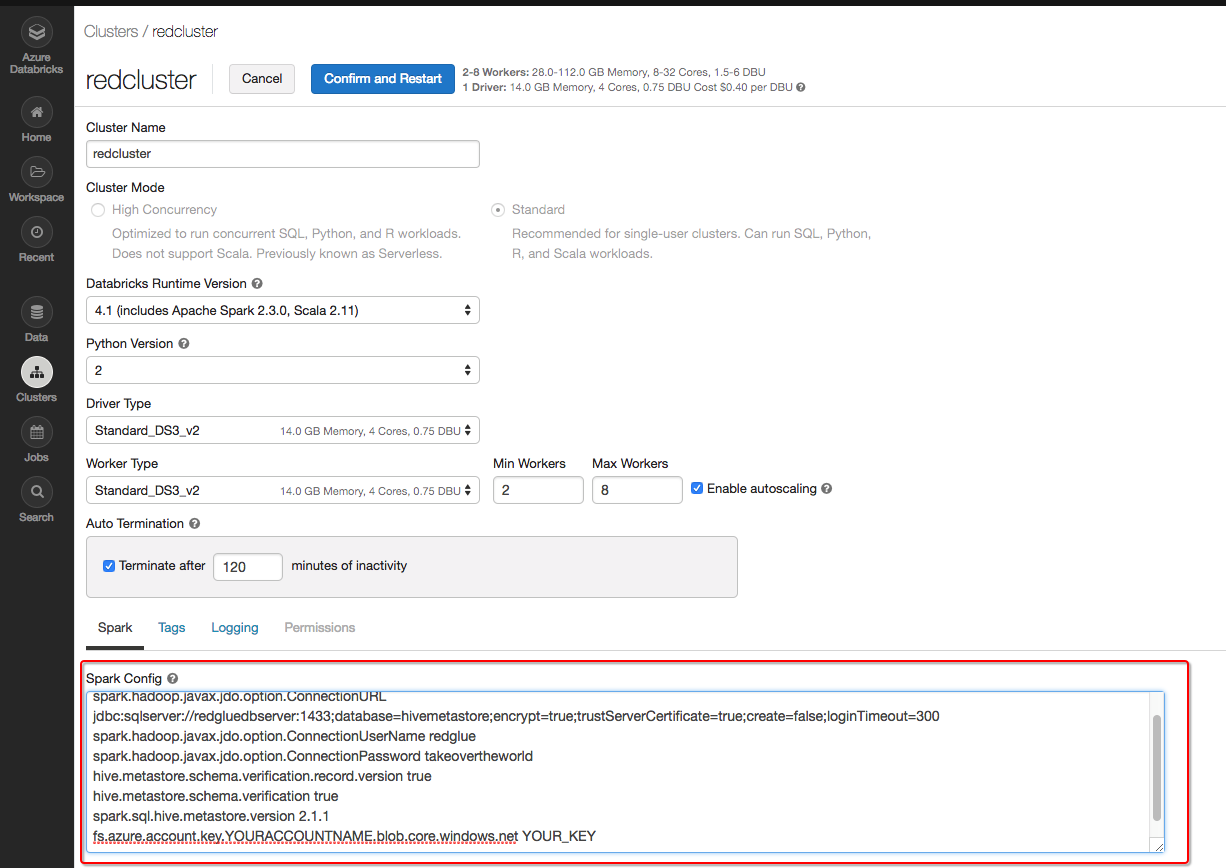This screenshot has height=868, width=1226.
Task: Click the Cancel button
Action: pos(262,79)
